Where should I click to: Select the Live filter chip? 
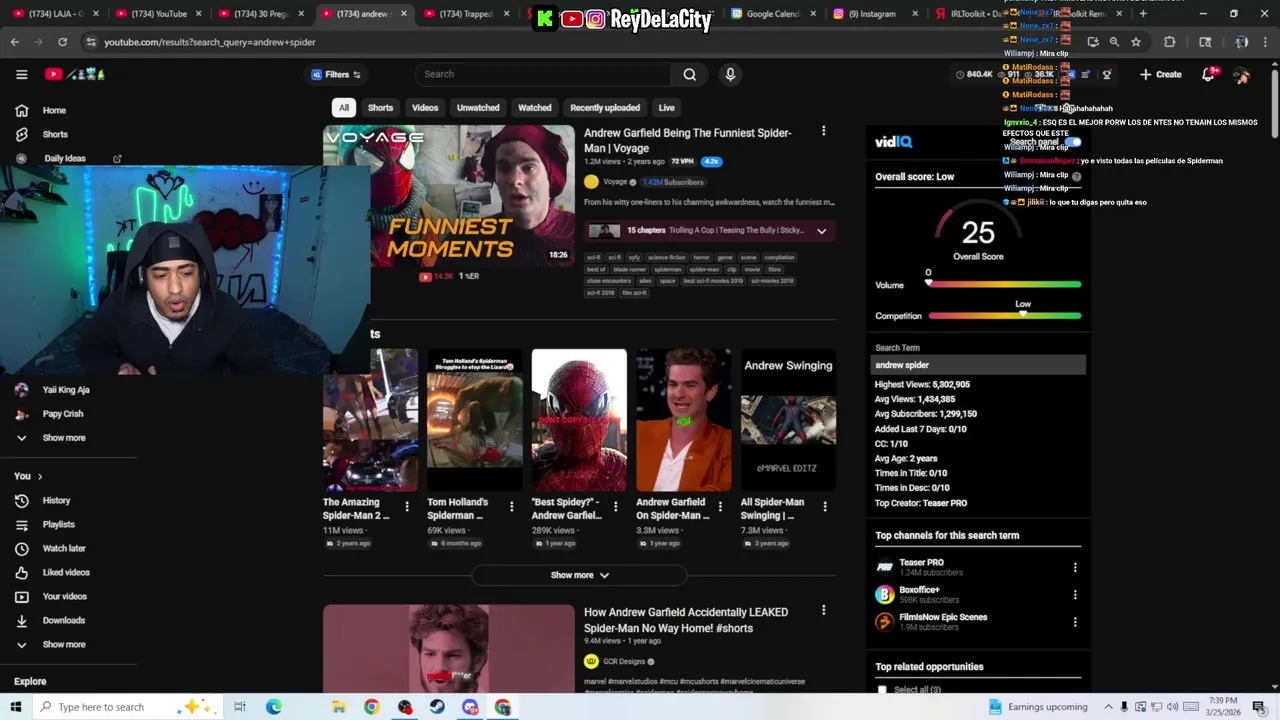[x=666, y=108]
